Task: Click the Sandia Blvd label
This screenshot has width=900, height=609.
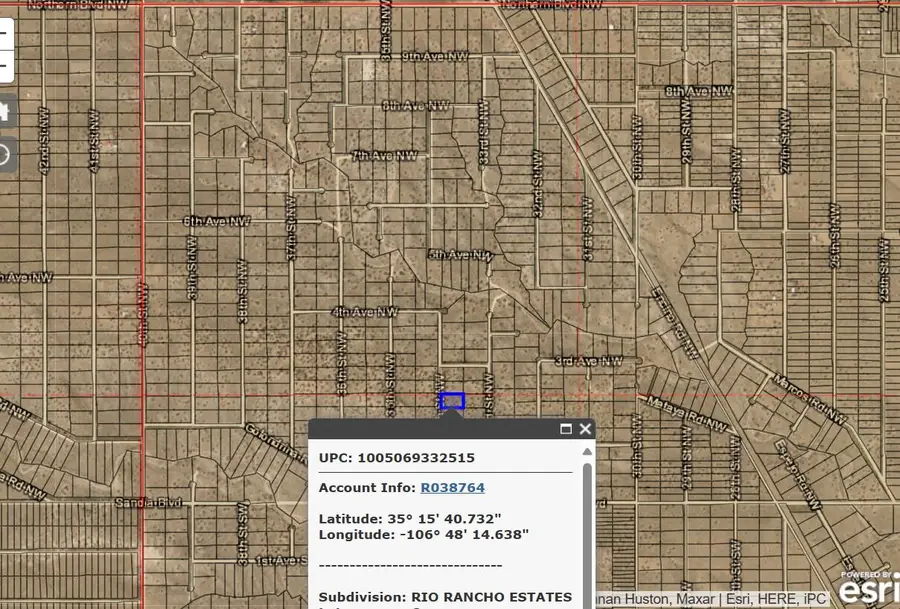Action: tap(149, 503)
